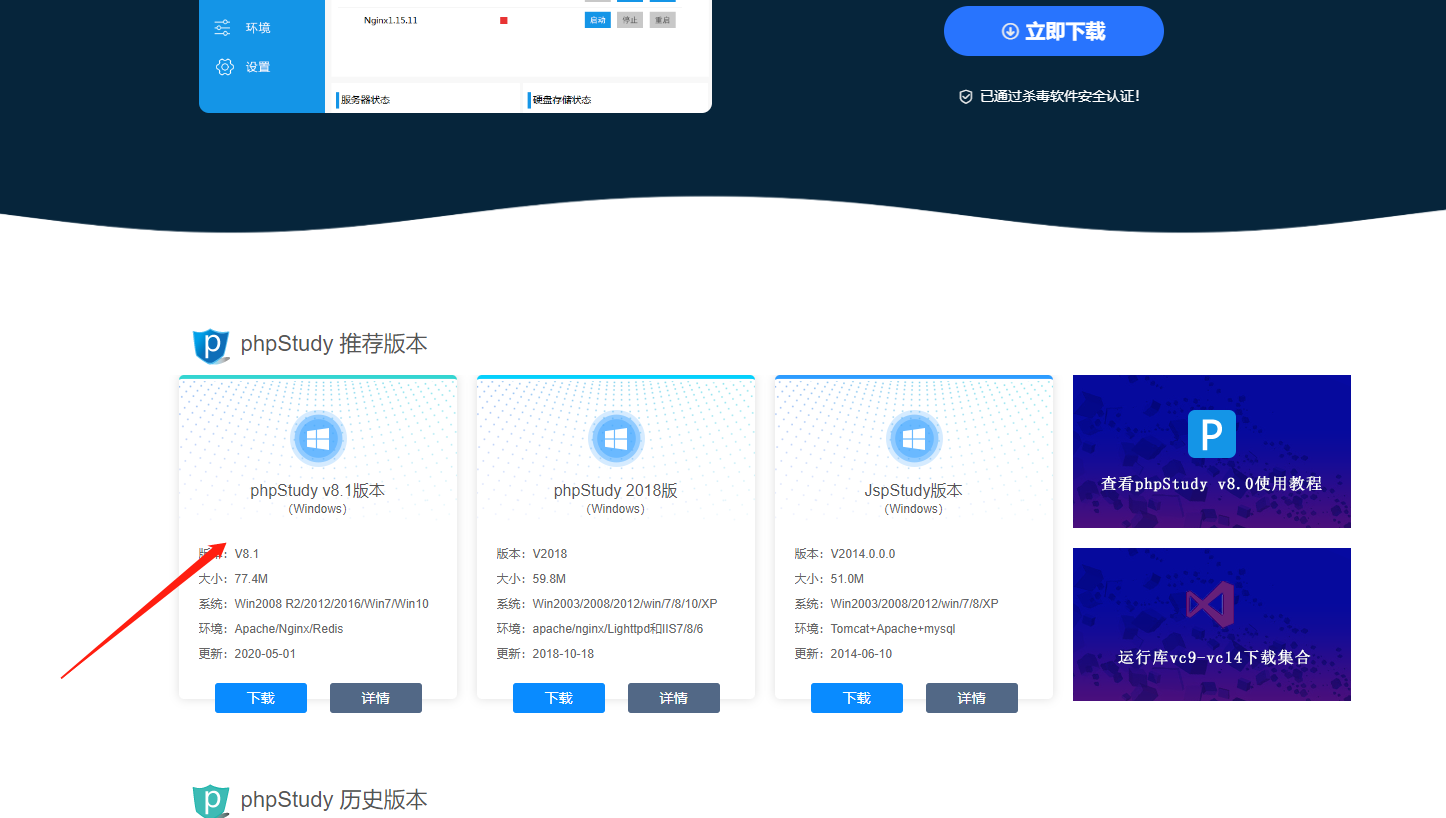Click the 大小 51.0M value
The height and width of the screenshot is (818, 1446).
[847, 579]
